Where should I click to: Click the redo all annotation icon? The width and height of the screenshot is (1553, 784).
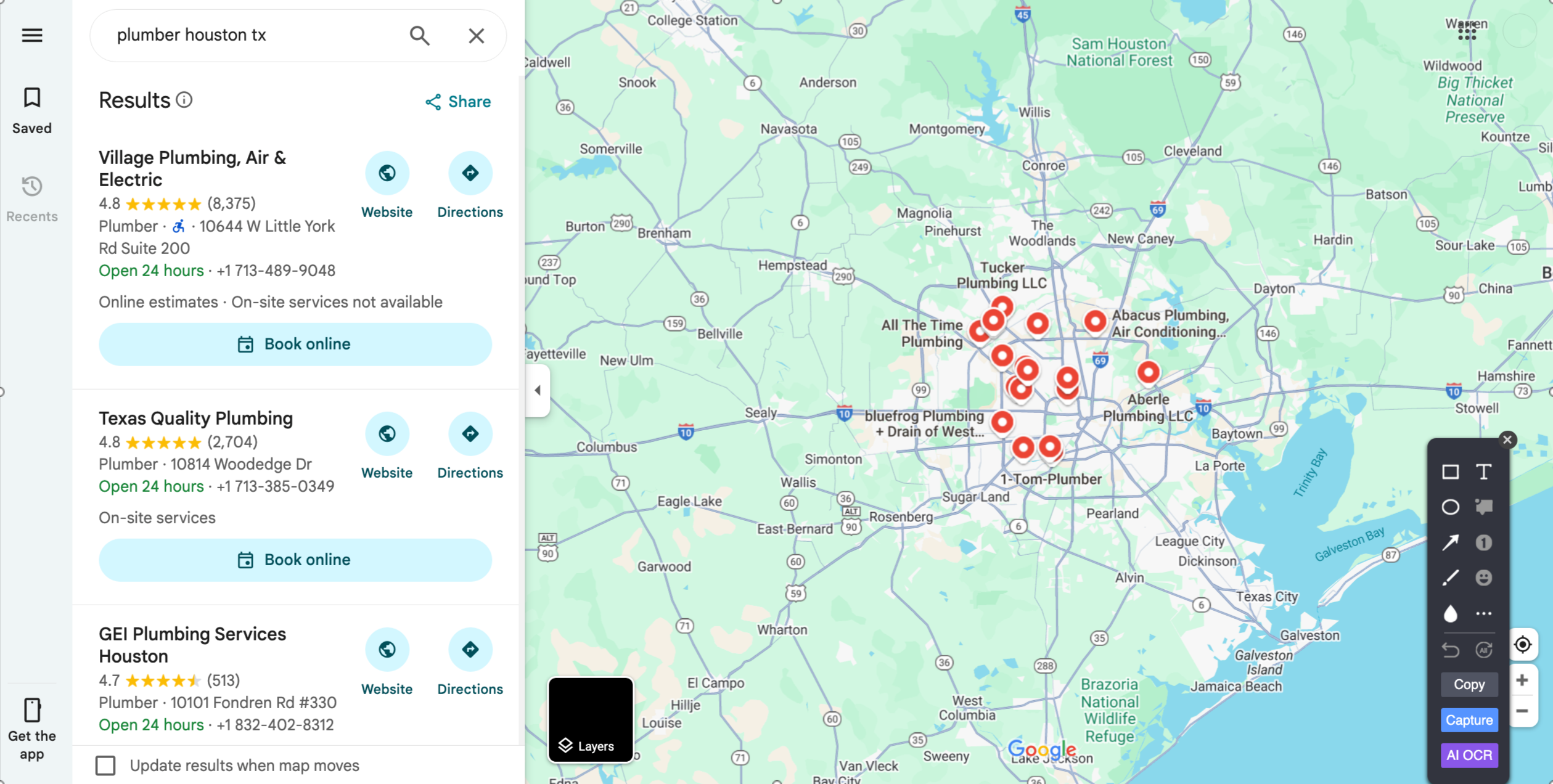coord(1484,650)
